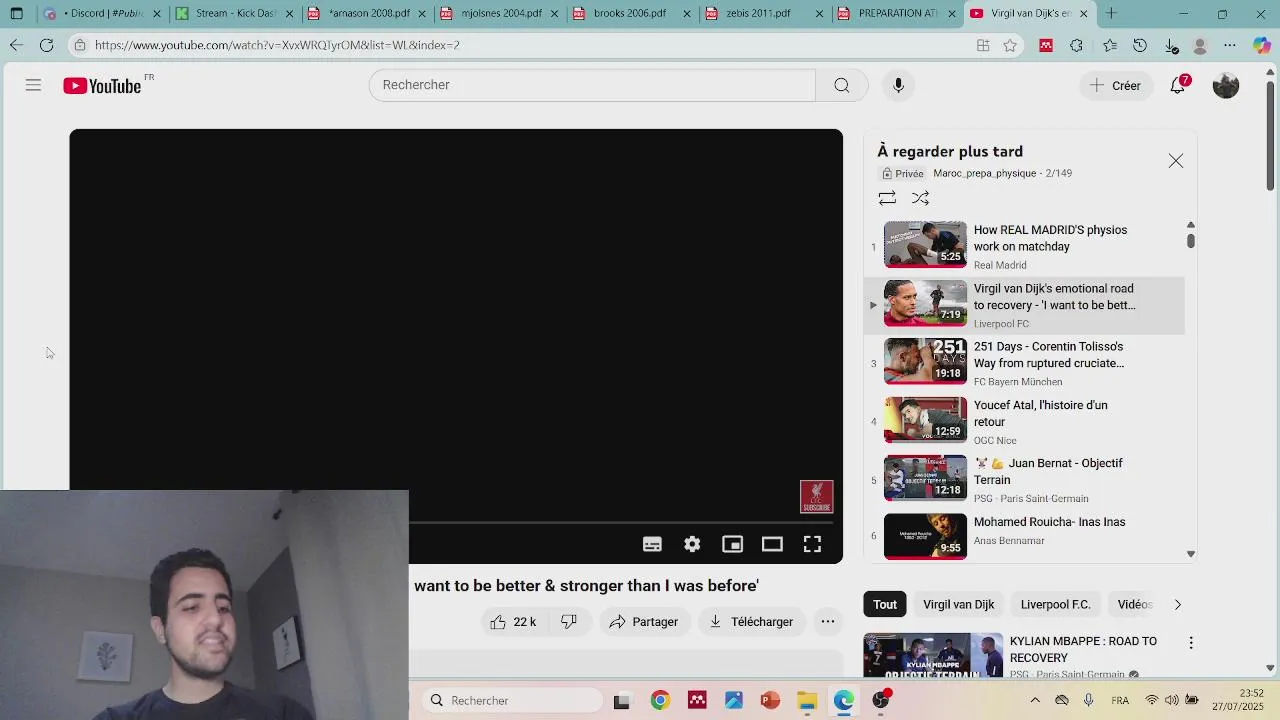This screenshot has height=720, width=1280.
Task: Show more filter chips with right arrow
Action: (x=1177, y=604)
